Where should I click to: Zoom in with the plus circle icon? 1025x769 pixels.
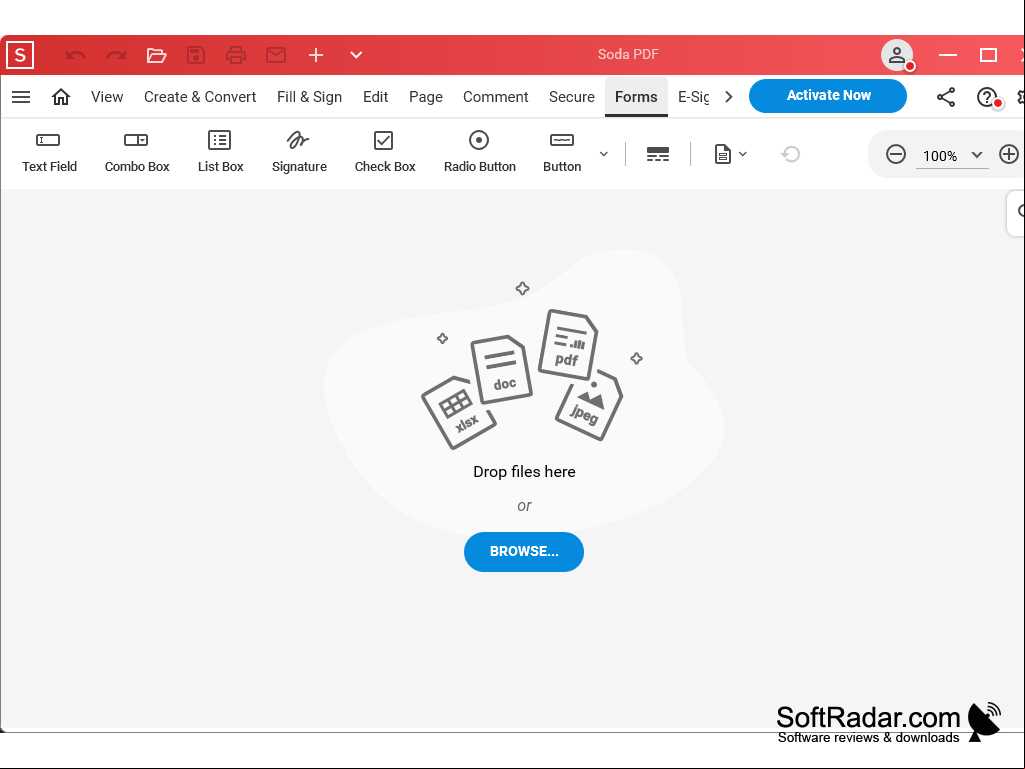coord(1009,154)
